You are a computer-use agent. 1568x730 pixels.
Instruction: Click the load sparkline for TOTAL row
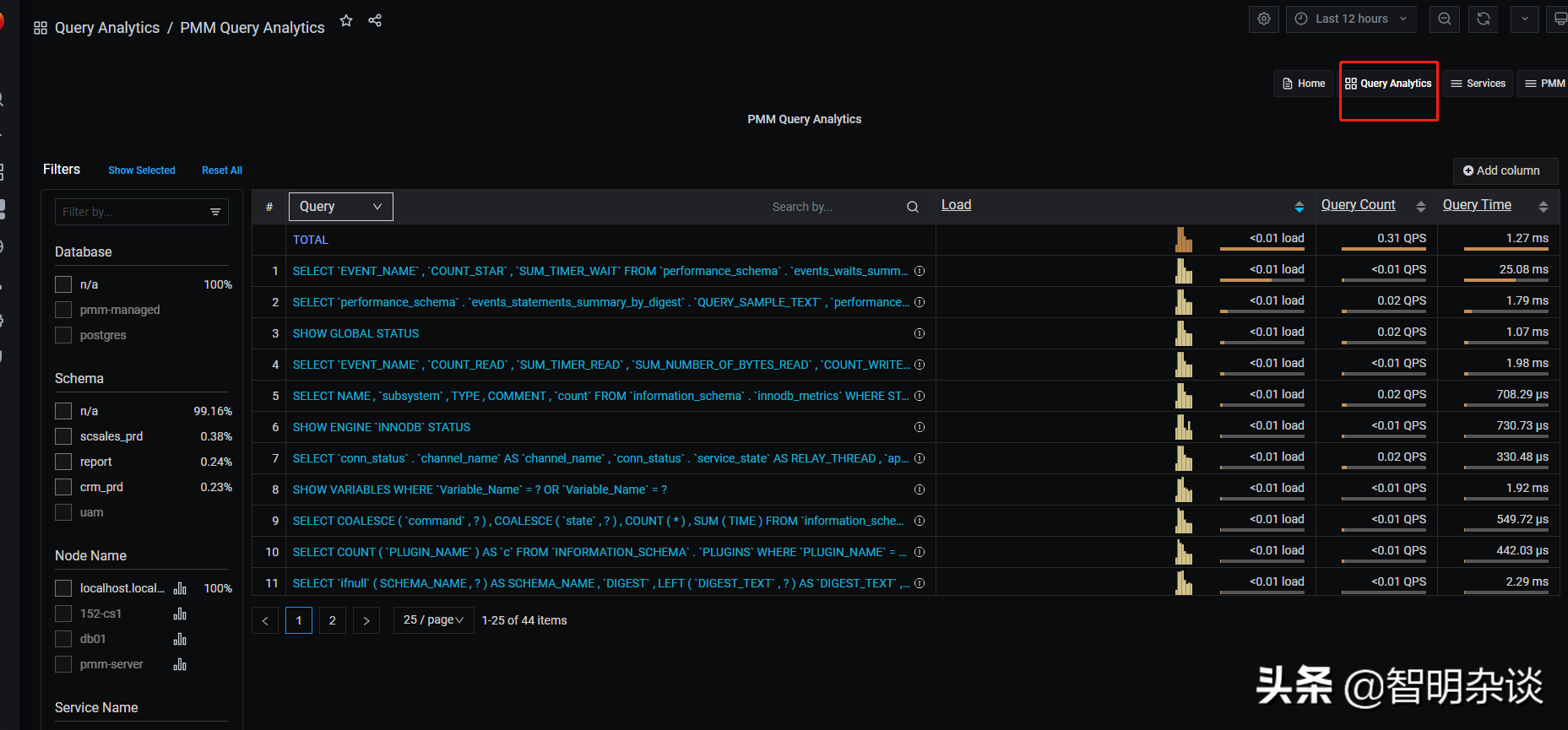tap(1184, 240)
